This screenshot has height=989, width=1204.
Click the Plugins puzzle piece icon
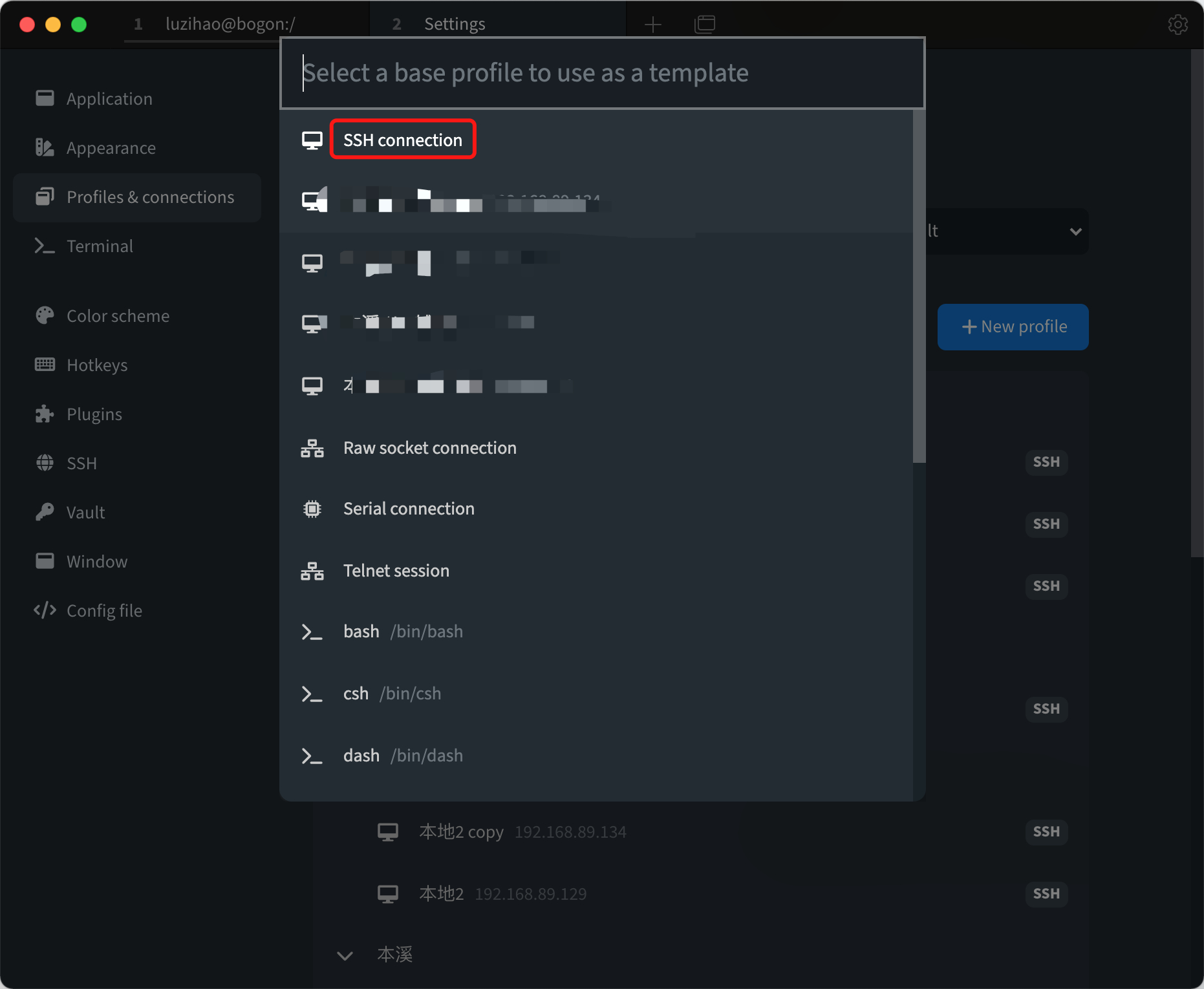coord(45,414)
